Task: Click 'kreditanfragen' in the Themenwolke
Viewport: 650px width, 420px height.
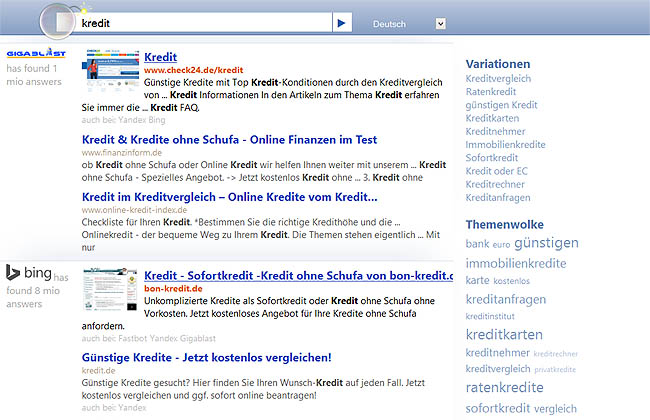Action: pos(506,299)
